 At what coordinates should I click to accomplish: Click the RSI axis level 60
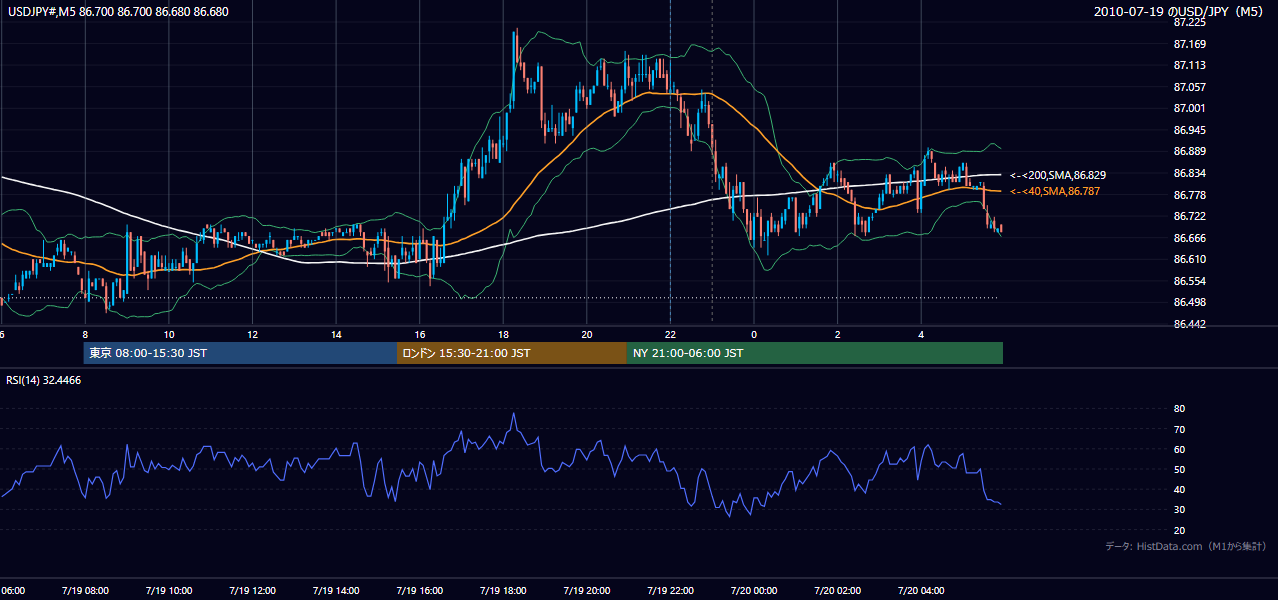1179,449
